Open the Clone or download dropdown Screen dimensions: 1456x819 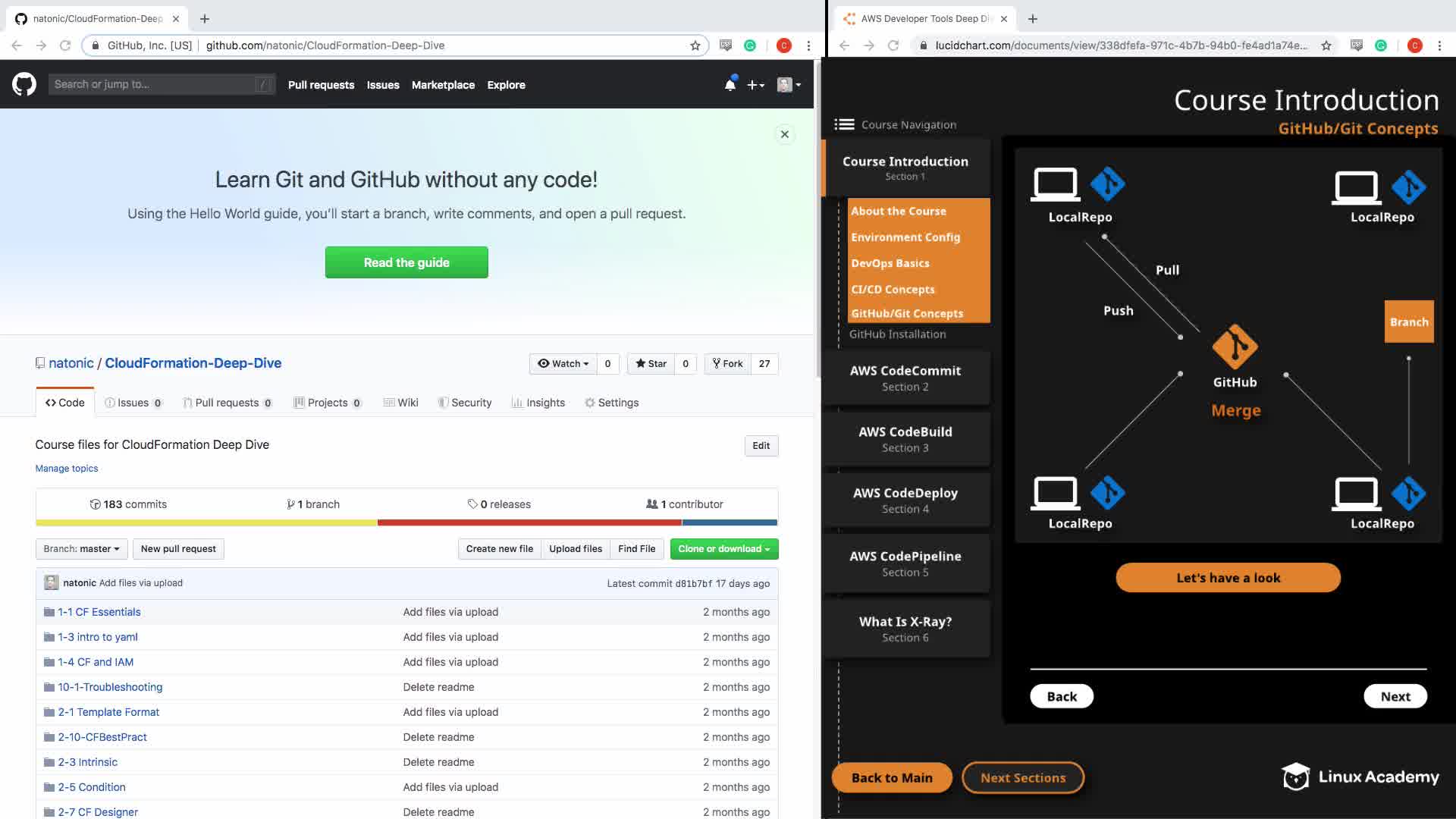(723, 549)
